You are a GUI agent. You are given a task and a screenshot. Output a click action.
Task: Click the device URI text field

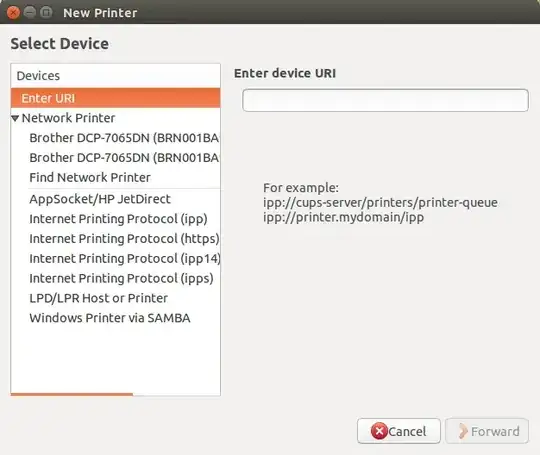[385, 100]
